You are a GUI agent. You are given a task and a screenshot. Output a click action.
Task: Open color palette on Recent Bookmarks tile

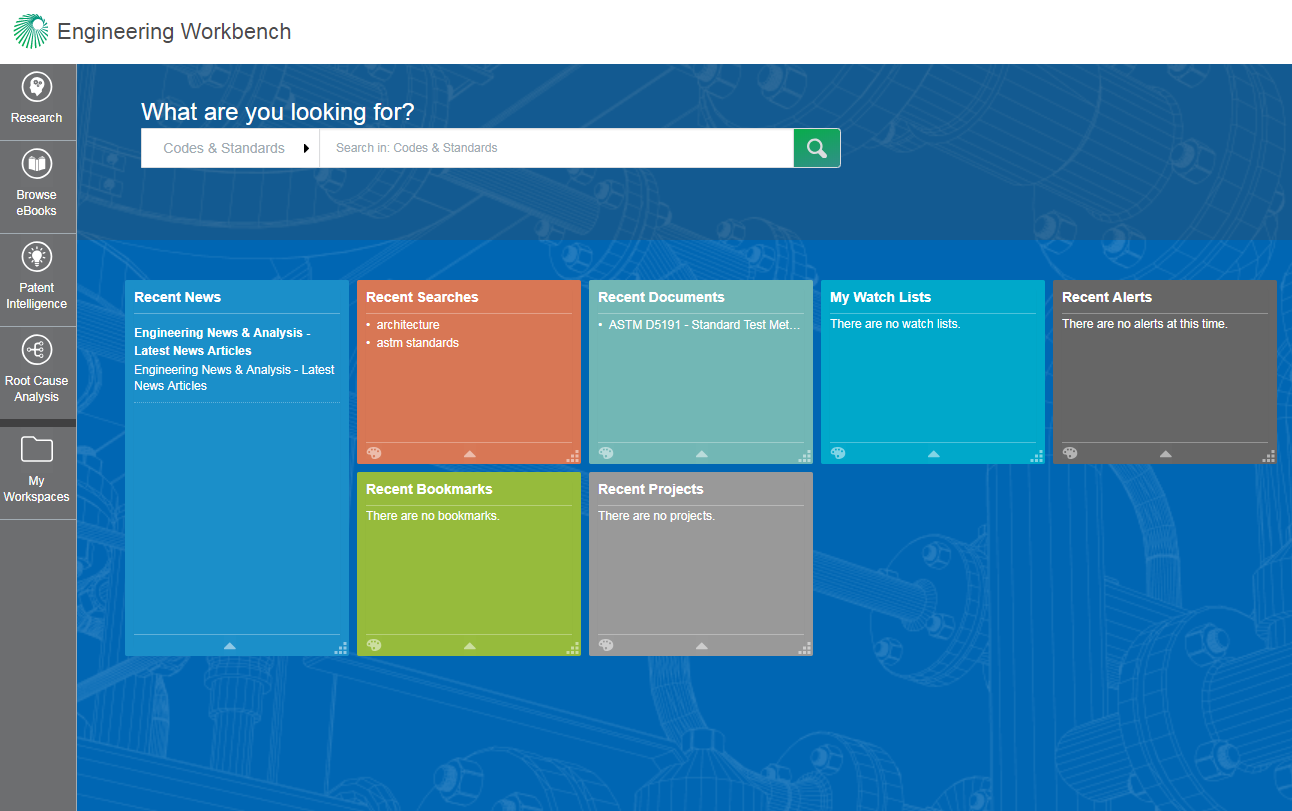tap(374, 645)
